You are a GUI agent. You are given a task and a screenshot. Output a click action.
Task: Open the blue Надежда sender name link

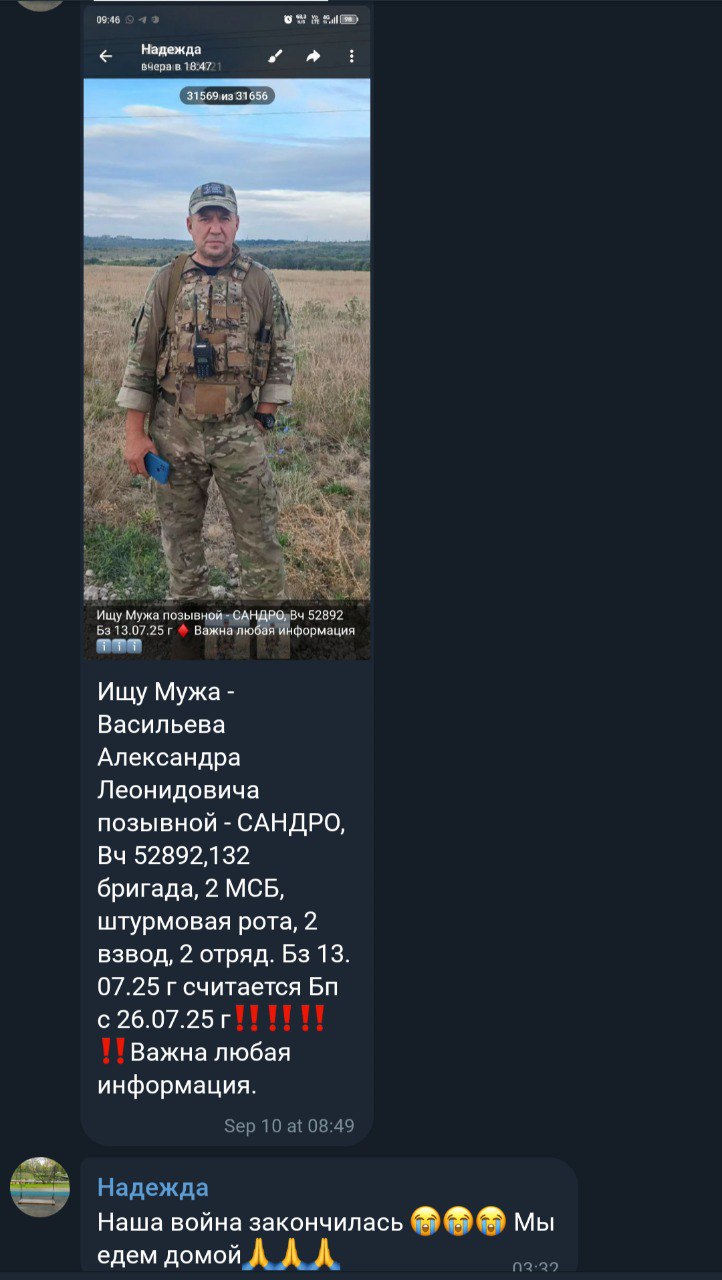pyautogui.click(x=153, y=1187)
